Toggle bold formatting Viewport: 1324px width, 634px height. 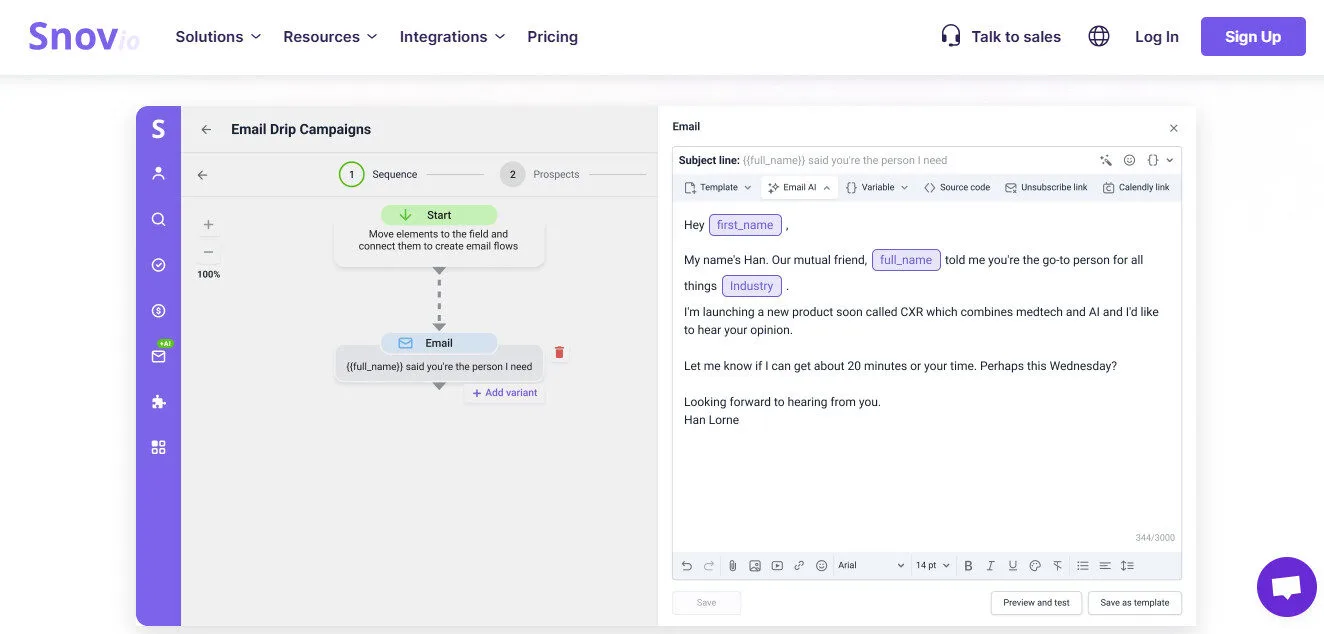pyautogui.click(x=968, y=565)
